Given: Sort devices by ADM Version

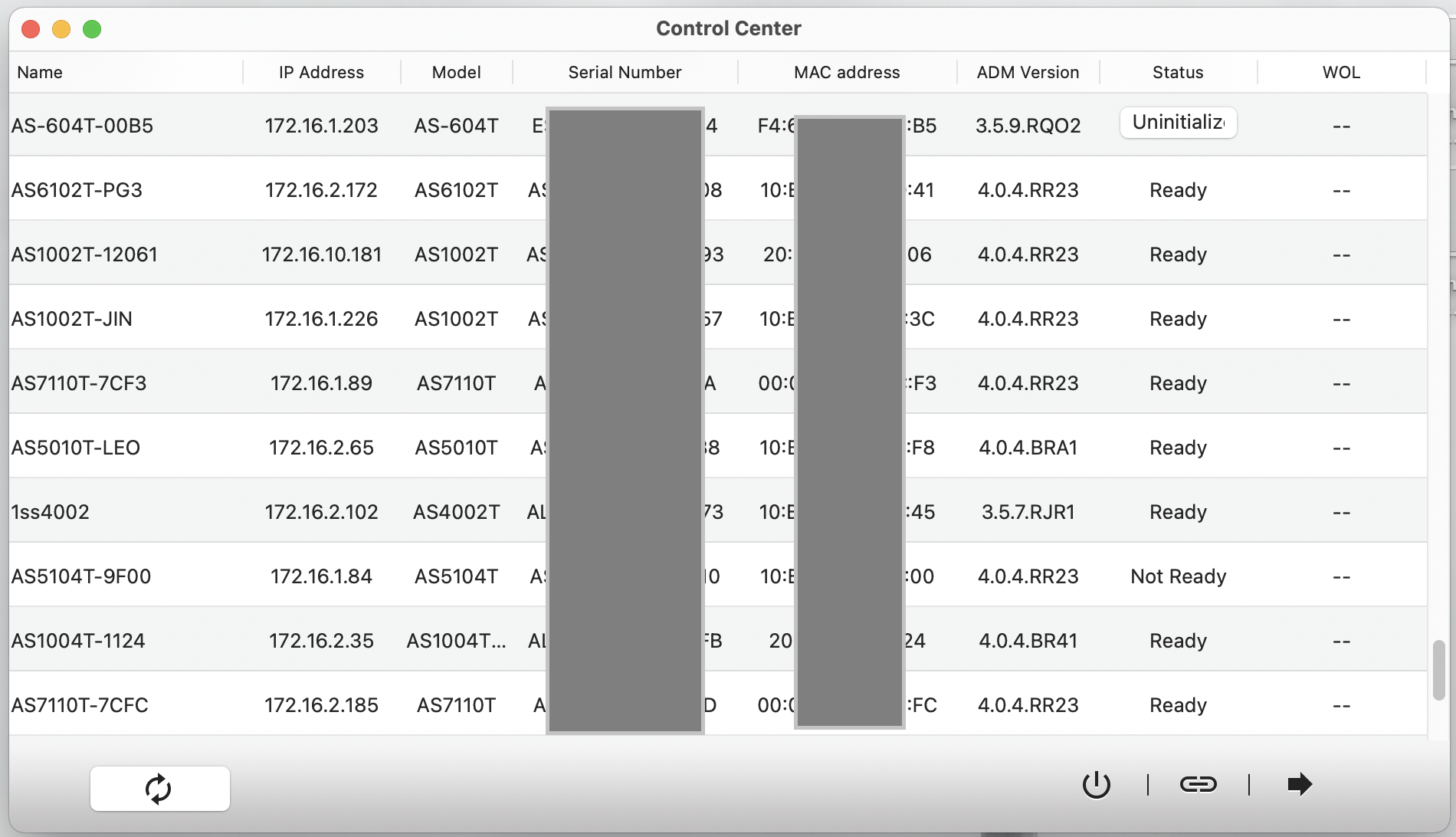Looking at the screenshot, I should (x=1028, y=72).
